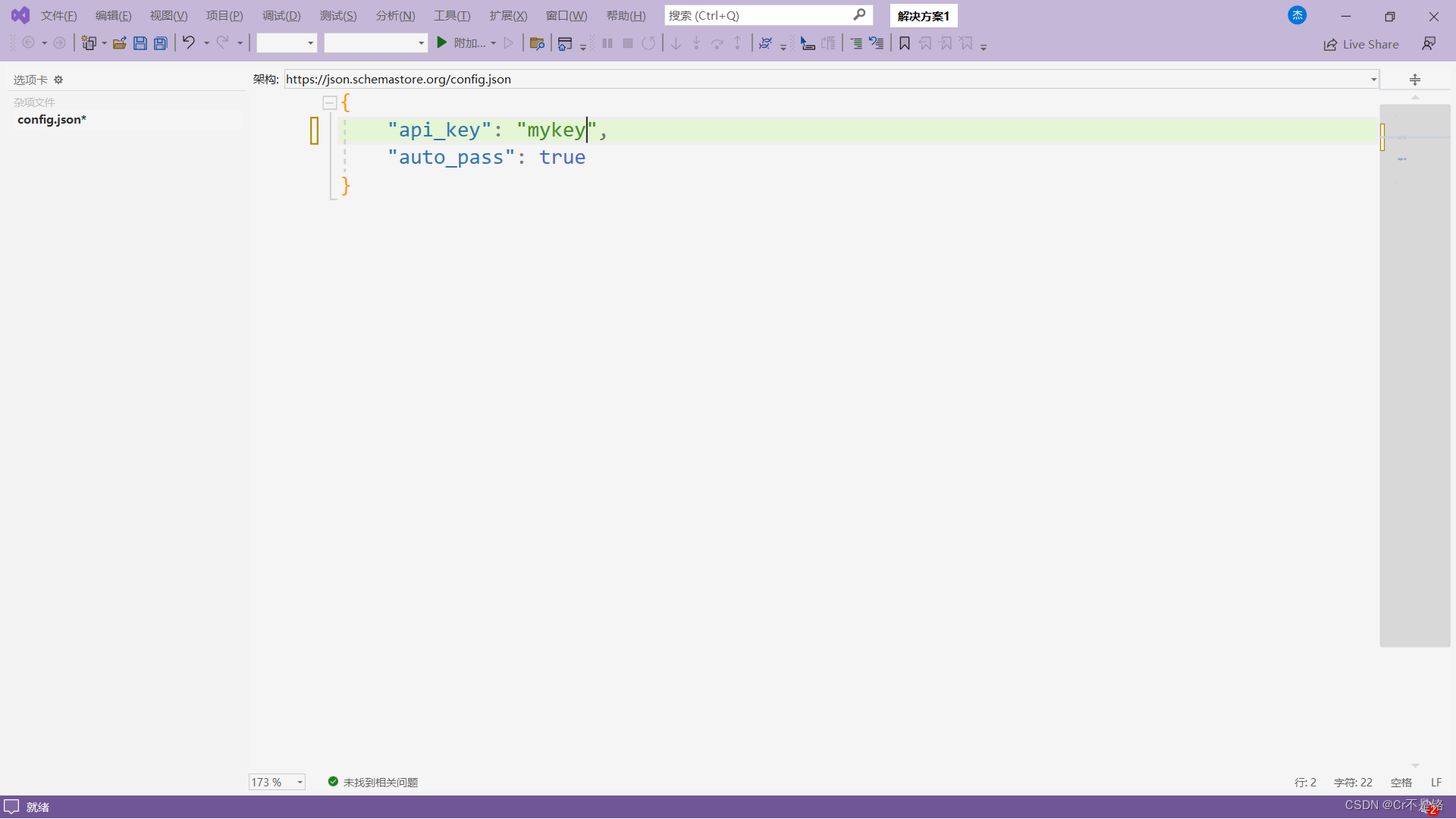Open the tab options gear icon
The height and width of the screenshot is (819, 1456).
click(58, 80)
